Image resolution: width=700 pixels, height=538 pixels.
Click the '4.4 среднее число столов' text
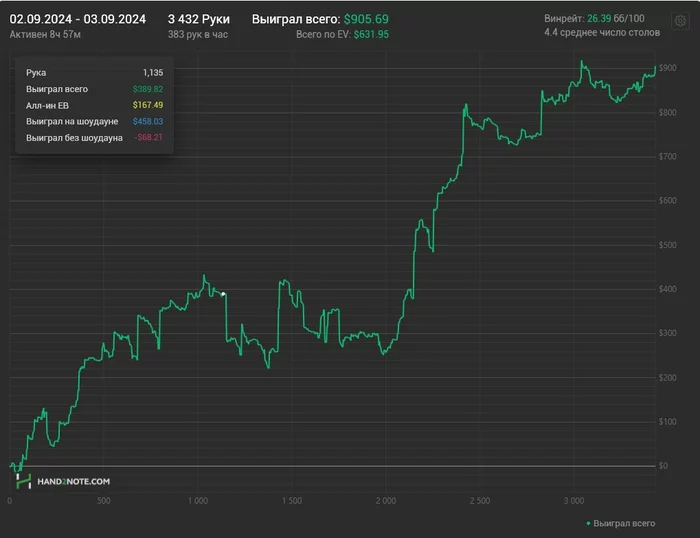click(602, 32)
